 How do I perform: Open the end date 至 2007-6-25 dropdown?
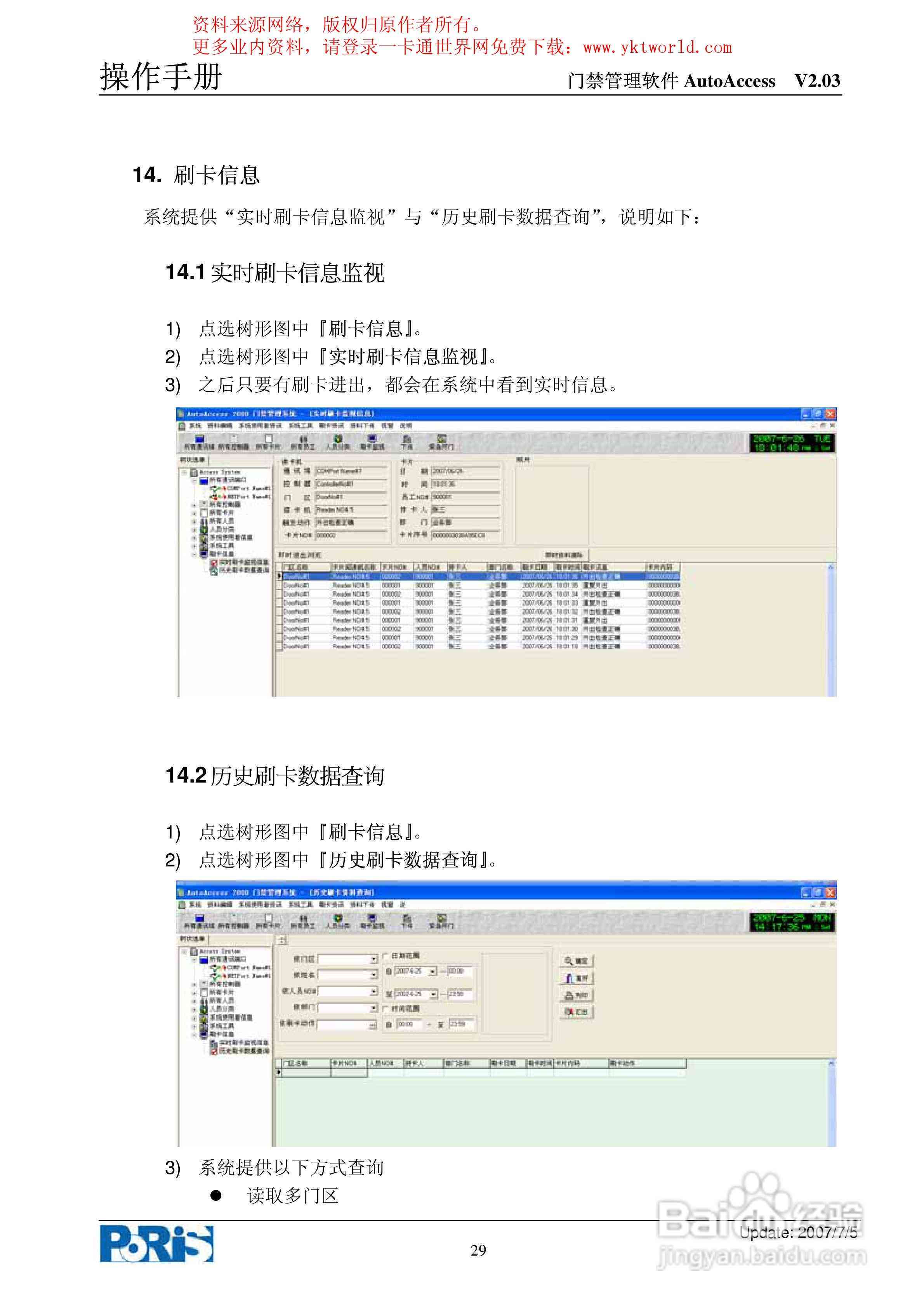click(x=433, y=994)
